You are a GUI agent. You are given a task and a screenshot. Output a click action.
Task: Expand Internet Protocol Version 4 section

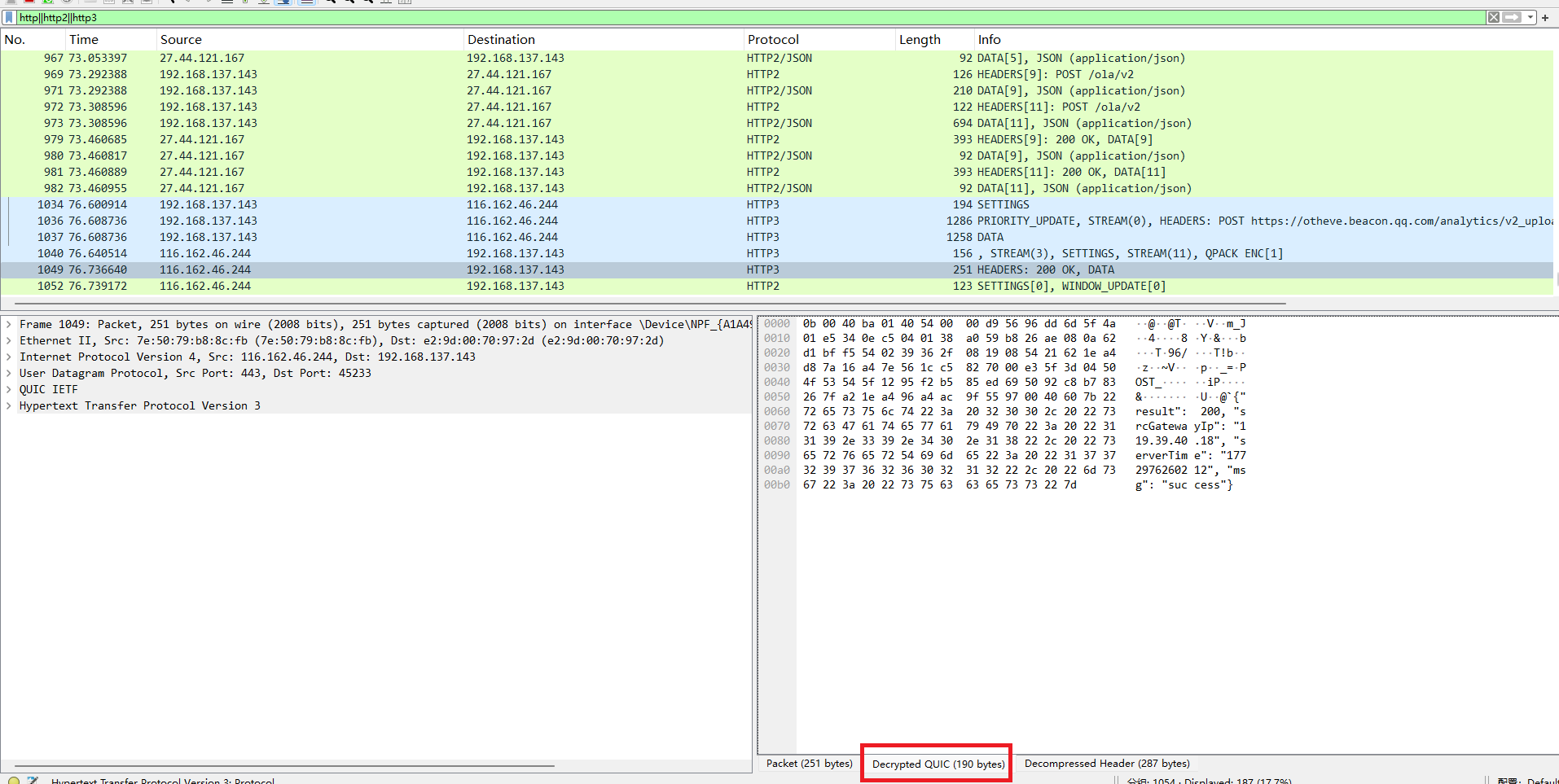pyautogui.click(x=9, y=357)
